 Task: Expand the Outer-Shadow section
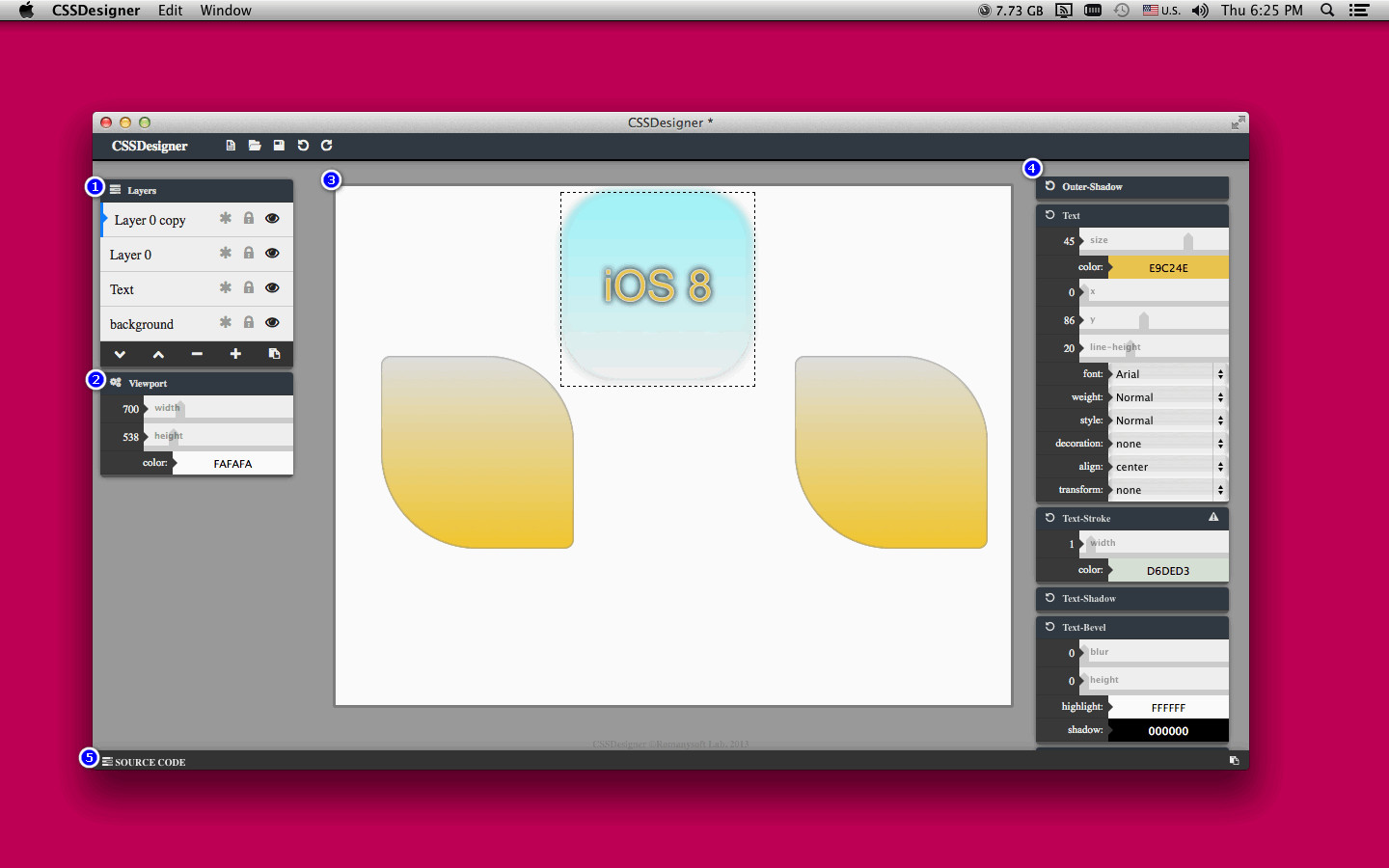point(1132,187)
